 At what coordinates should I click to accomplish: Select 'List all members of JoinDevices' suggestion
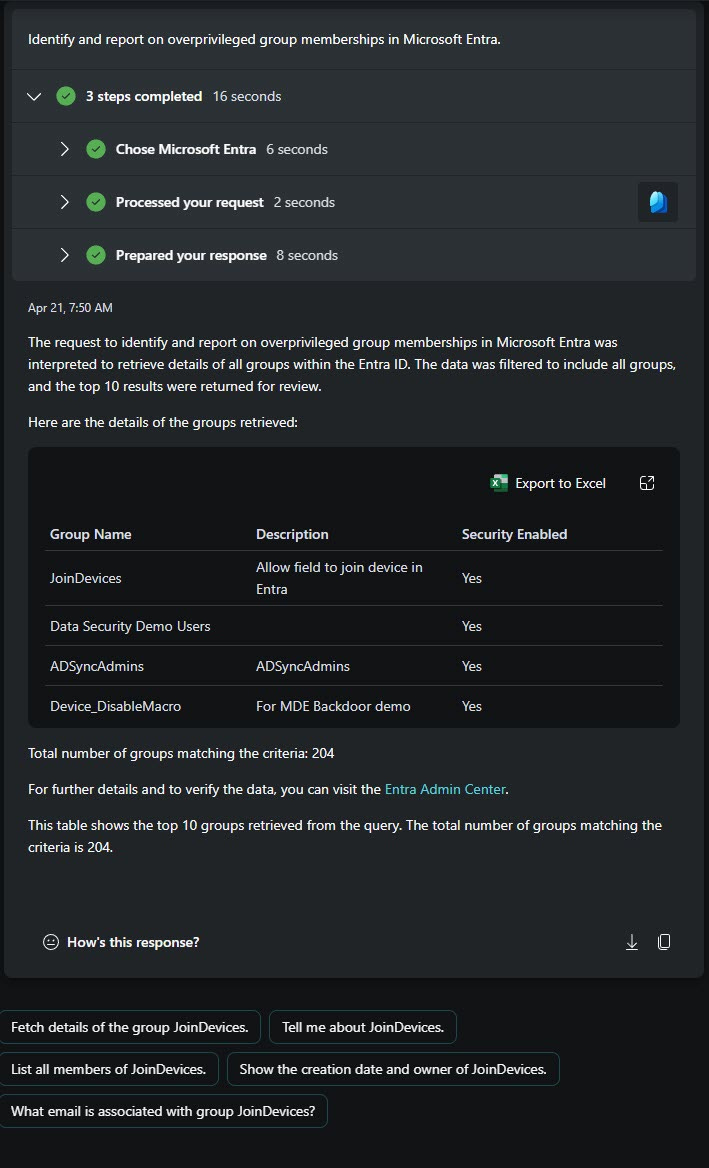pyautogui.click(x=109, y=1069)
